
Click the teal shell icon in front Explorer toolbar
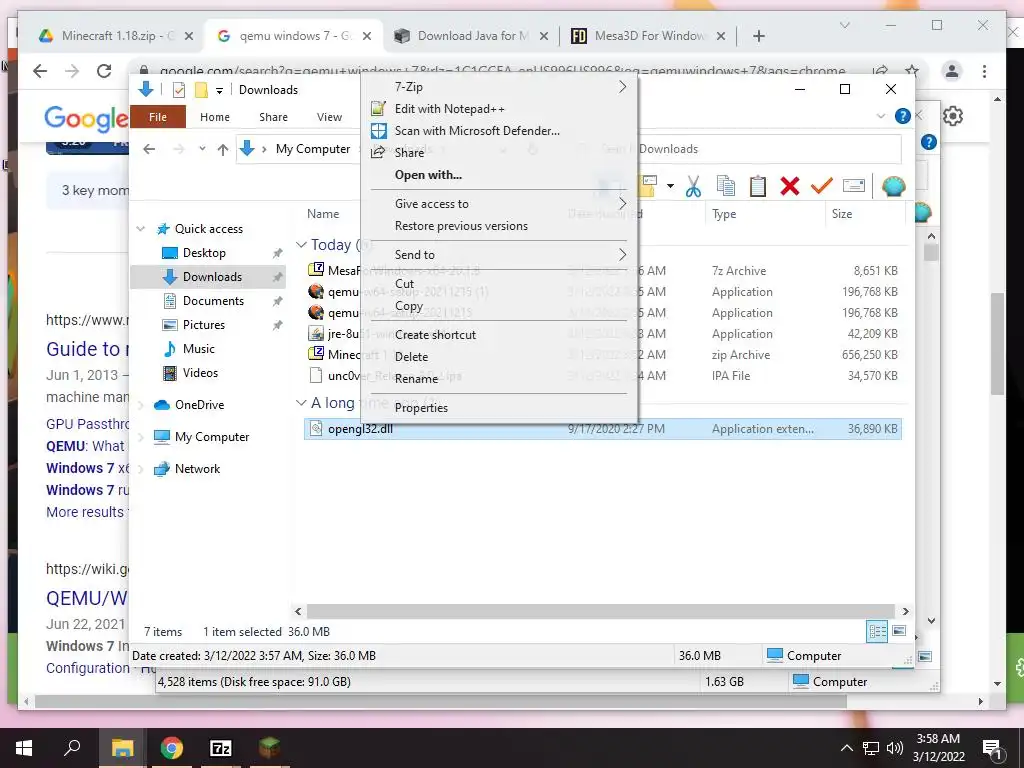[x=893, y=187]
